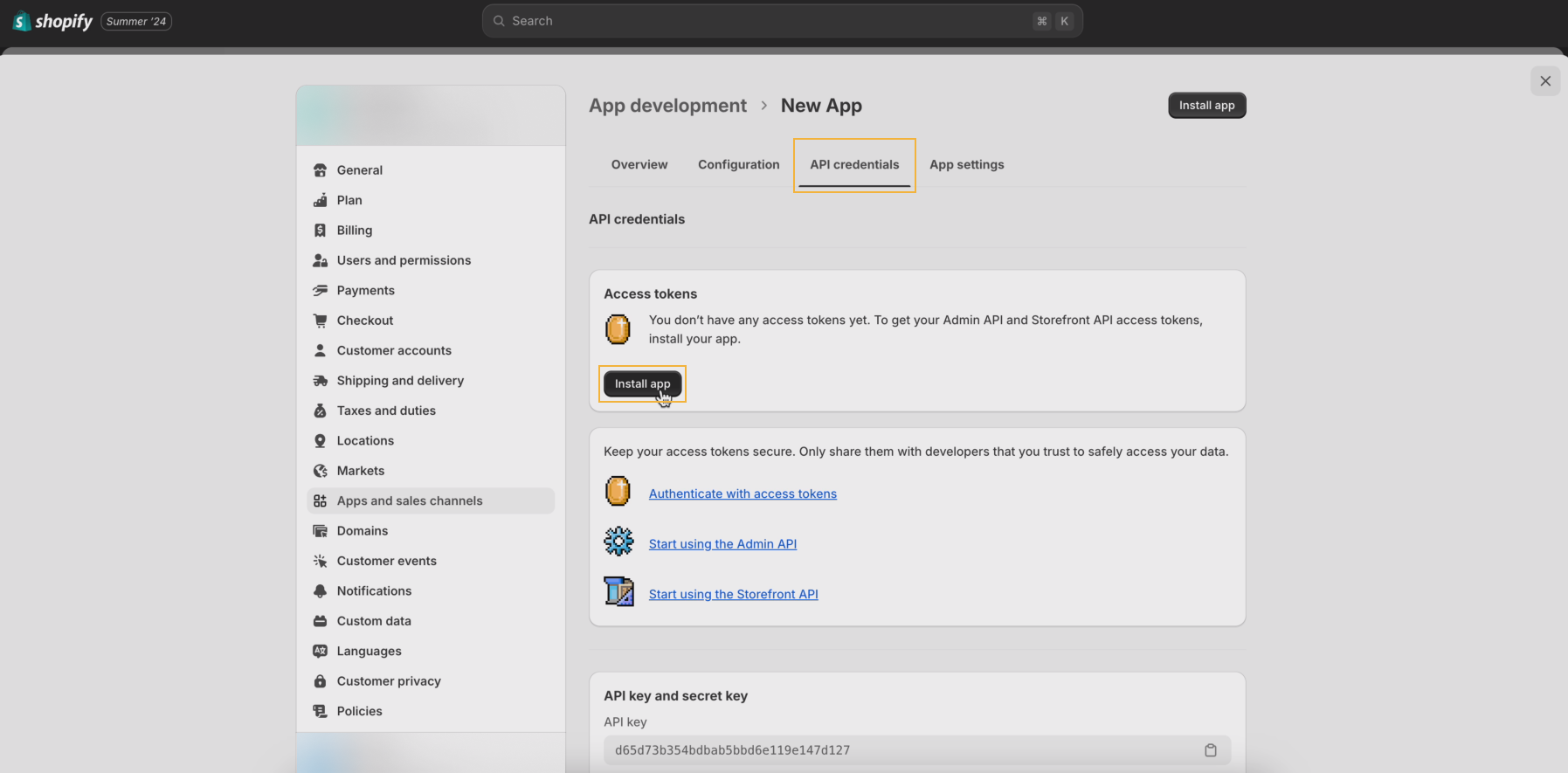Click the Summer '24 edition badge
This screenshot has height=773, width=1568.
click(136, 21)
